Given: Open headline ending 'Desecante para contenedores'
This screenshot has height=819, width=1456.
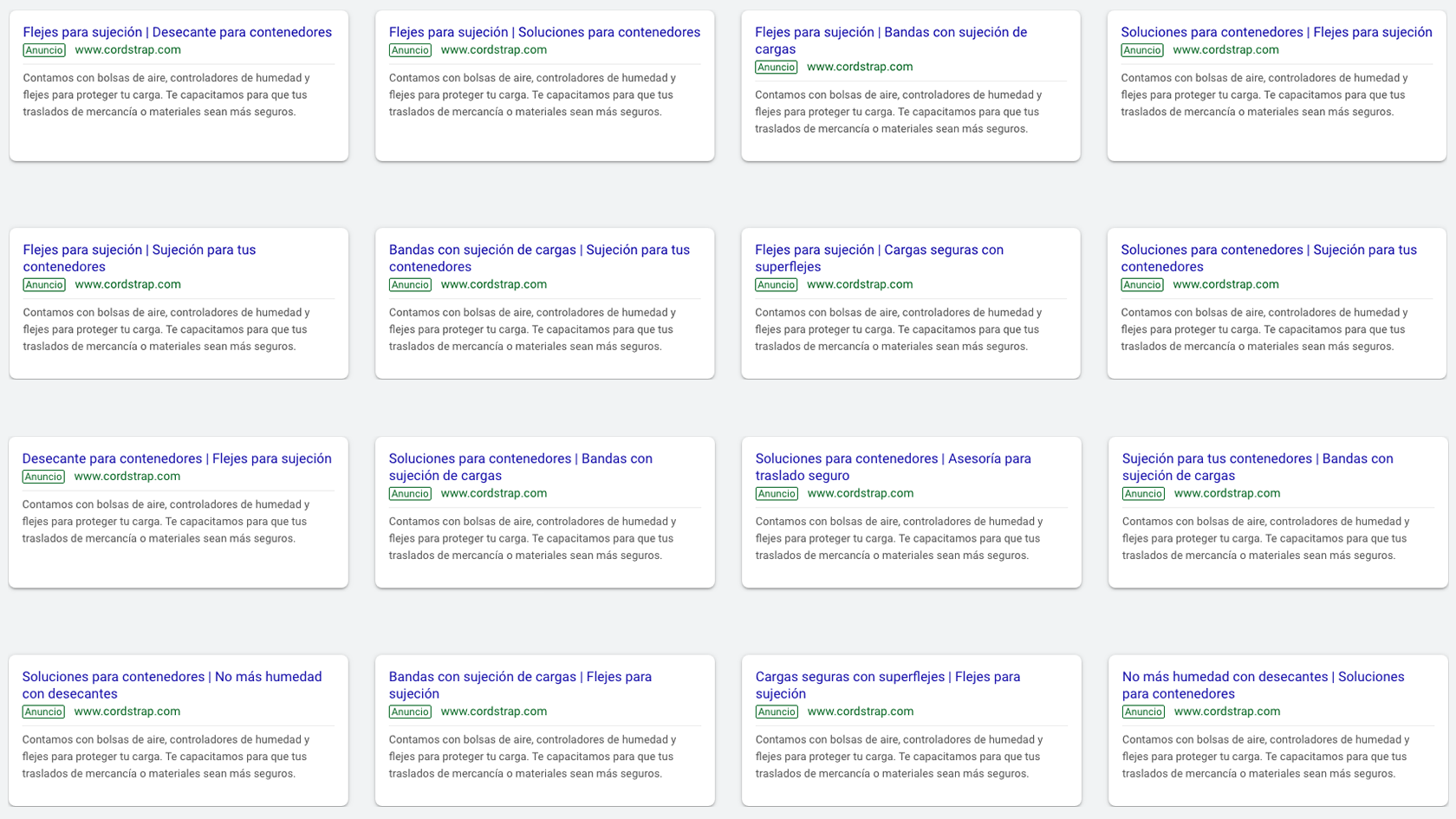Looking at the screenshot, I should click(x=177, y=32).
